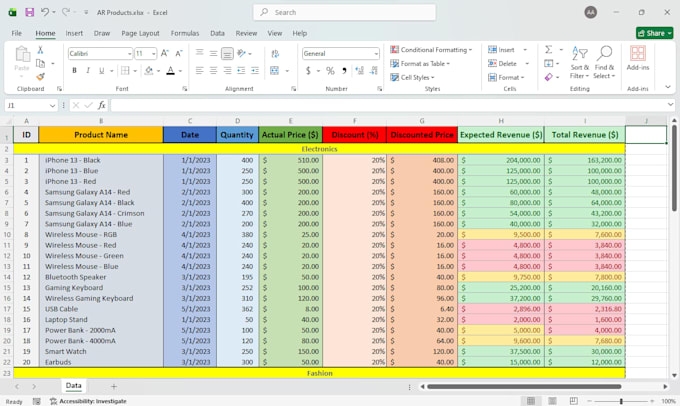Screen dimensions: 680x406
Task: Apply Comma Style format
Action: point(344,70)
